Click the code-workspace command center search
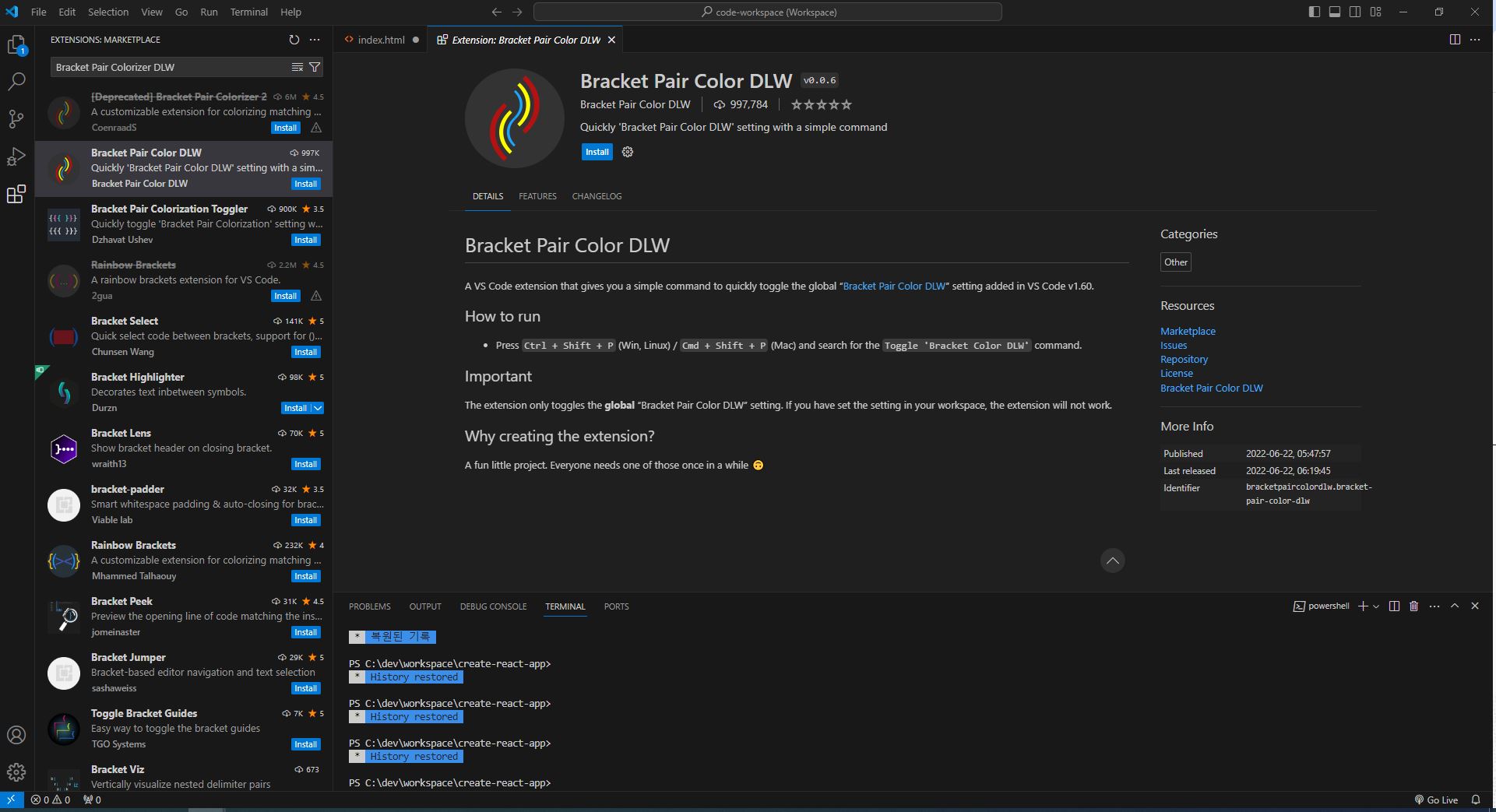Viewport: 1496px width, 812px height. (x=768, y=12)
